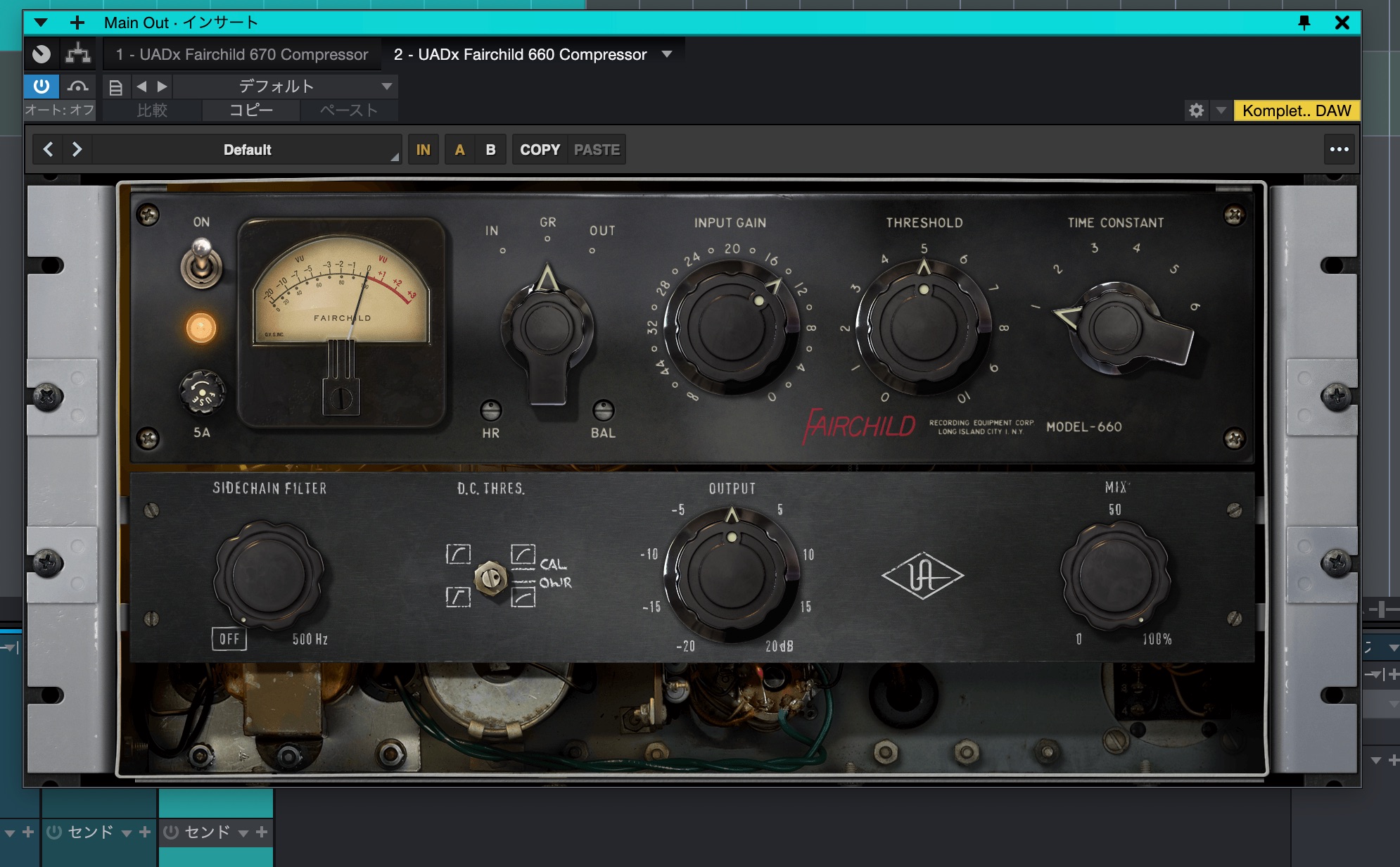Click the MIX knob
1400x867 pixels.
pyautogui.click(x=1116, y=576)
